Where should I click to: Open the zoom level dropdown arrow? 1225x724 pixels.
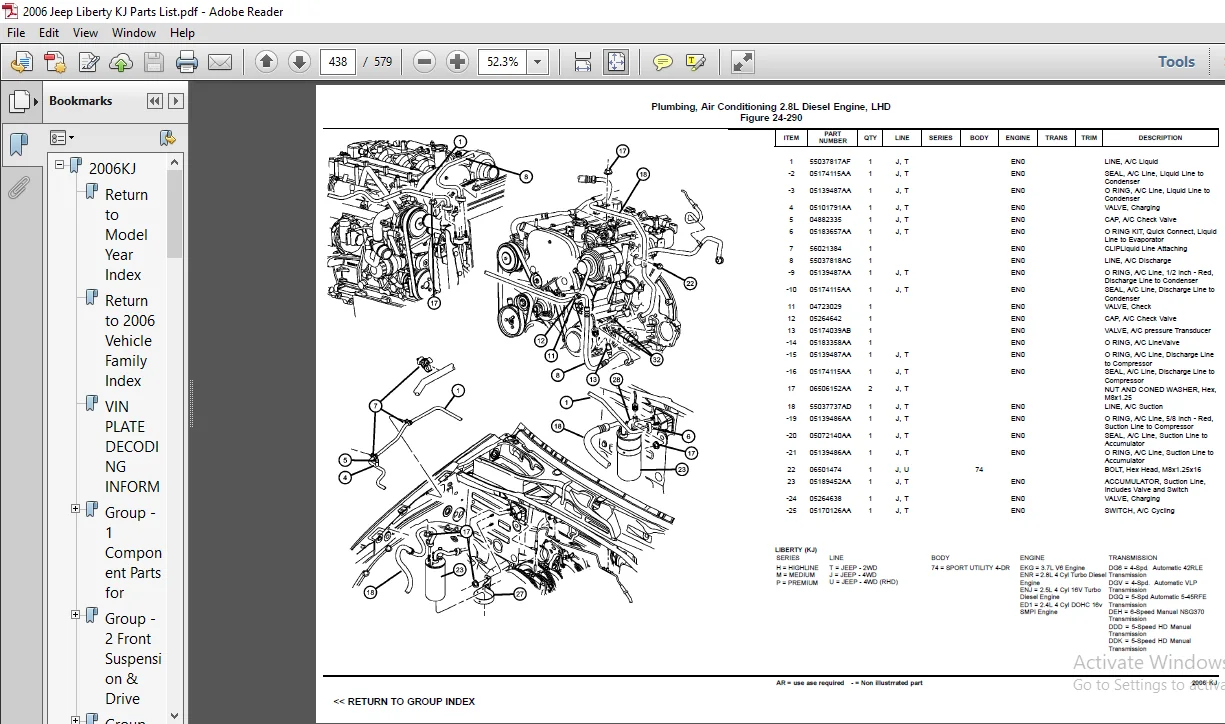pos(538,62)
